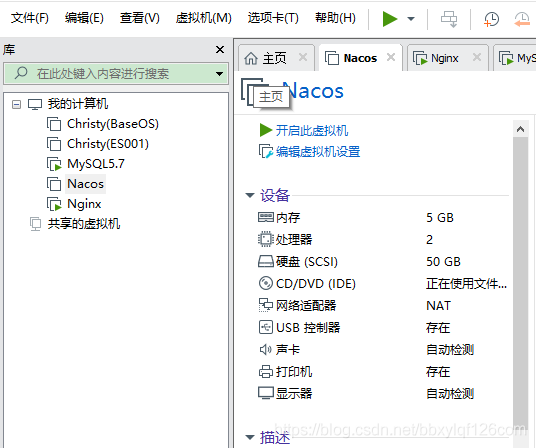Viewport: 536px width, 448px height.
Task: Click the MySQL5.7 running VM icon
Action: pos(54,164)
